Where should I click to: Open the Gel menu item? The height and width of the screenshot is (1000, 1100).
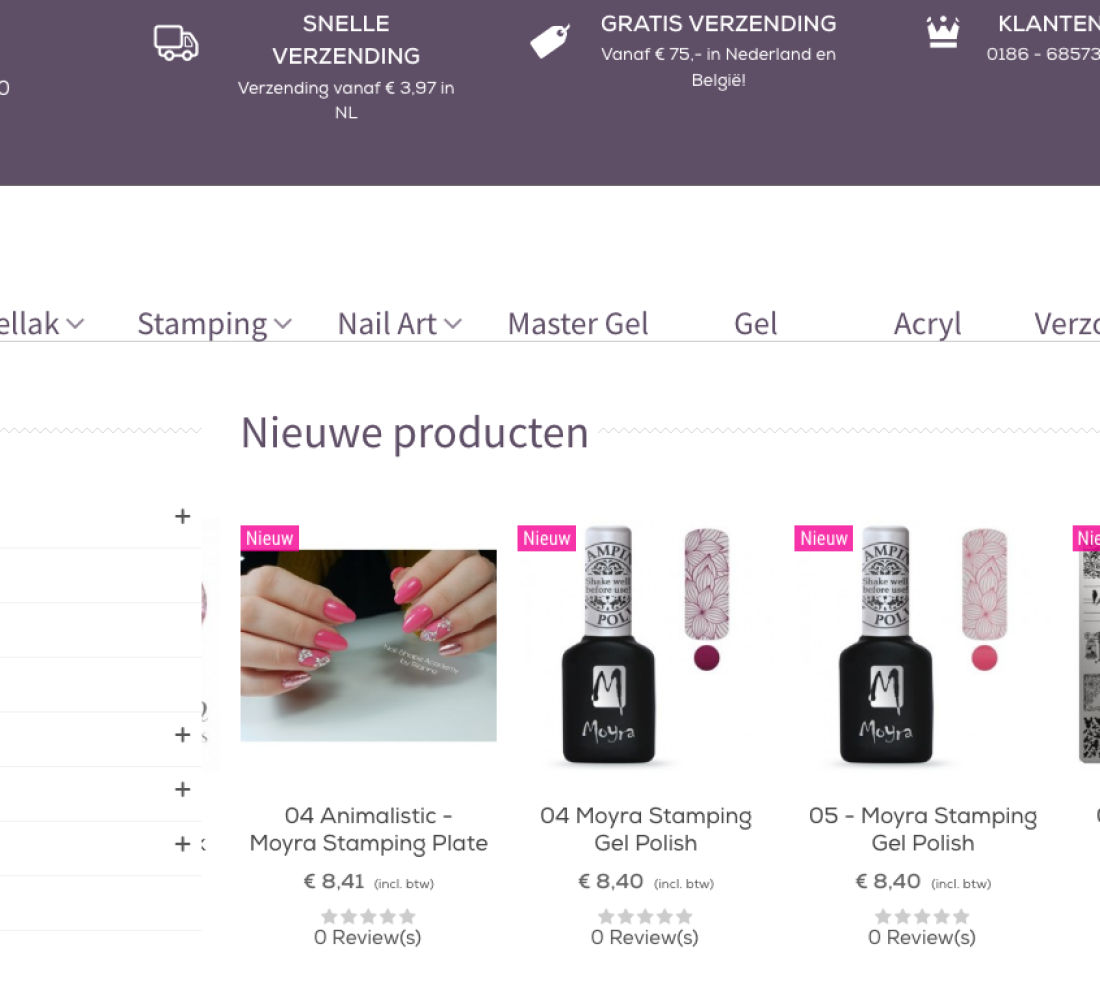click(x=755, y=324)
